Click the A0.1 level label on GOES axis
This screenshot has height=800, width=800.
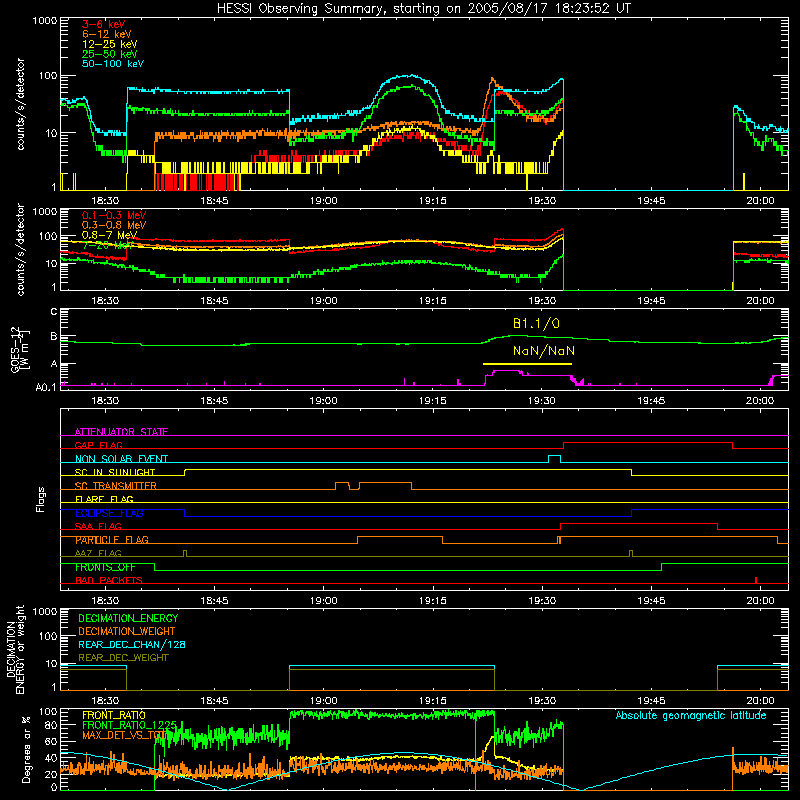point(46,387)
